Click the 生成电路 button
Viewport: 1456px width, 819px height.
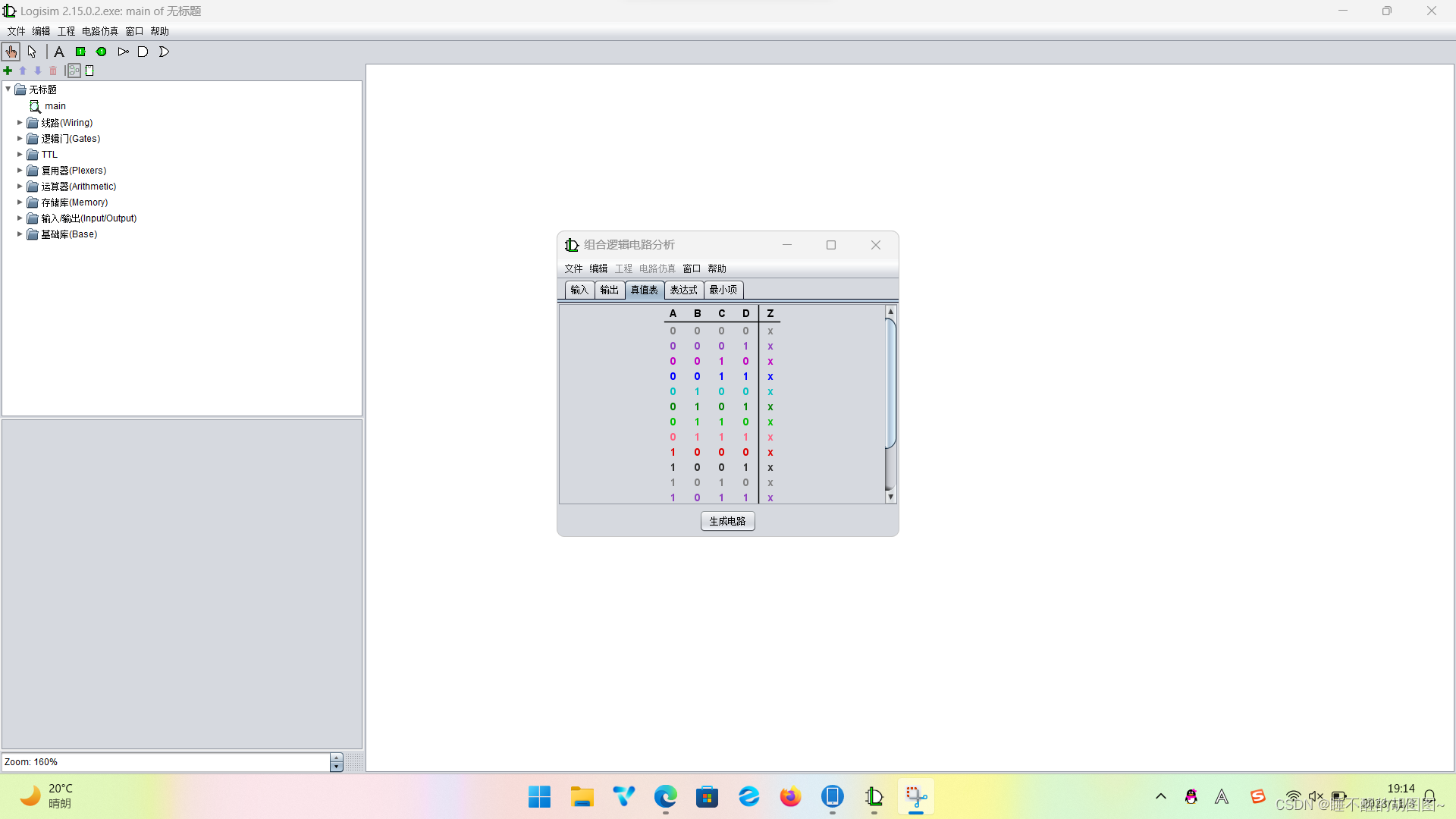click(727, 521)
